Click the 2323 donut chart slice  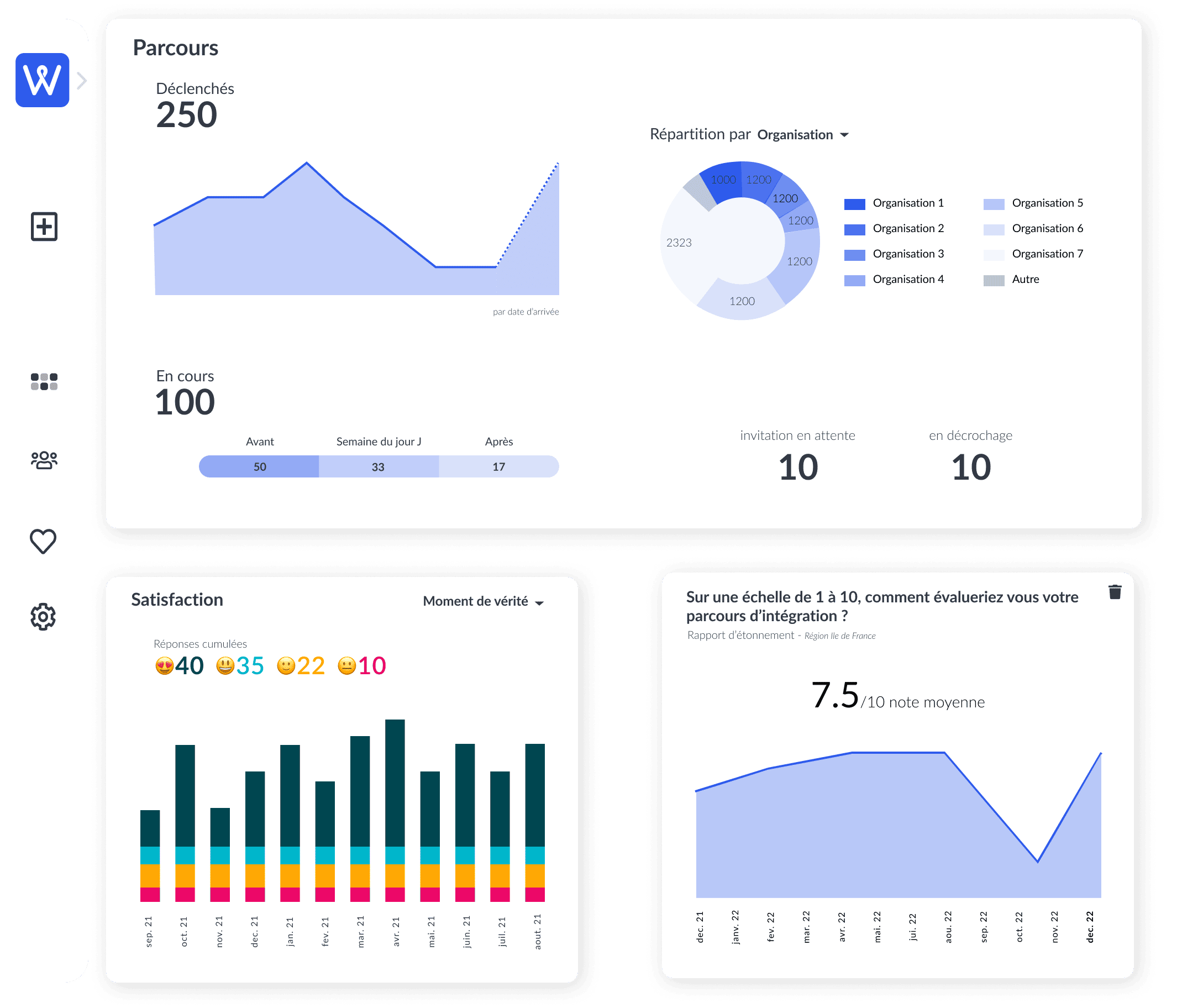tap(679, 243)
